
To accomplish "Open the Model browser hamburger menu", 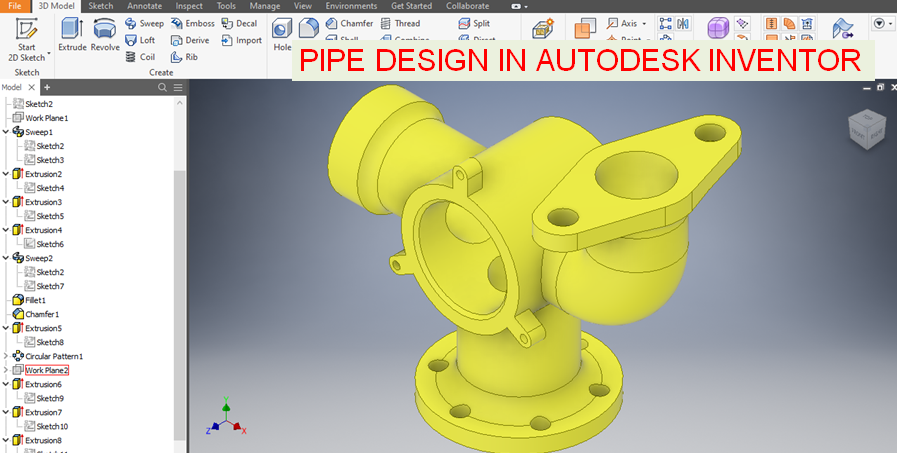I will coord(178,88).
